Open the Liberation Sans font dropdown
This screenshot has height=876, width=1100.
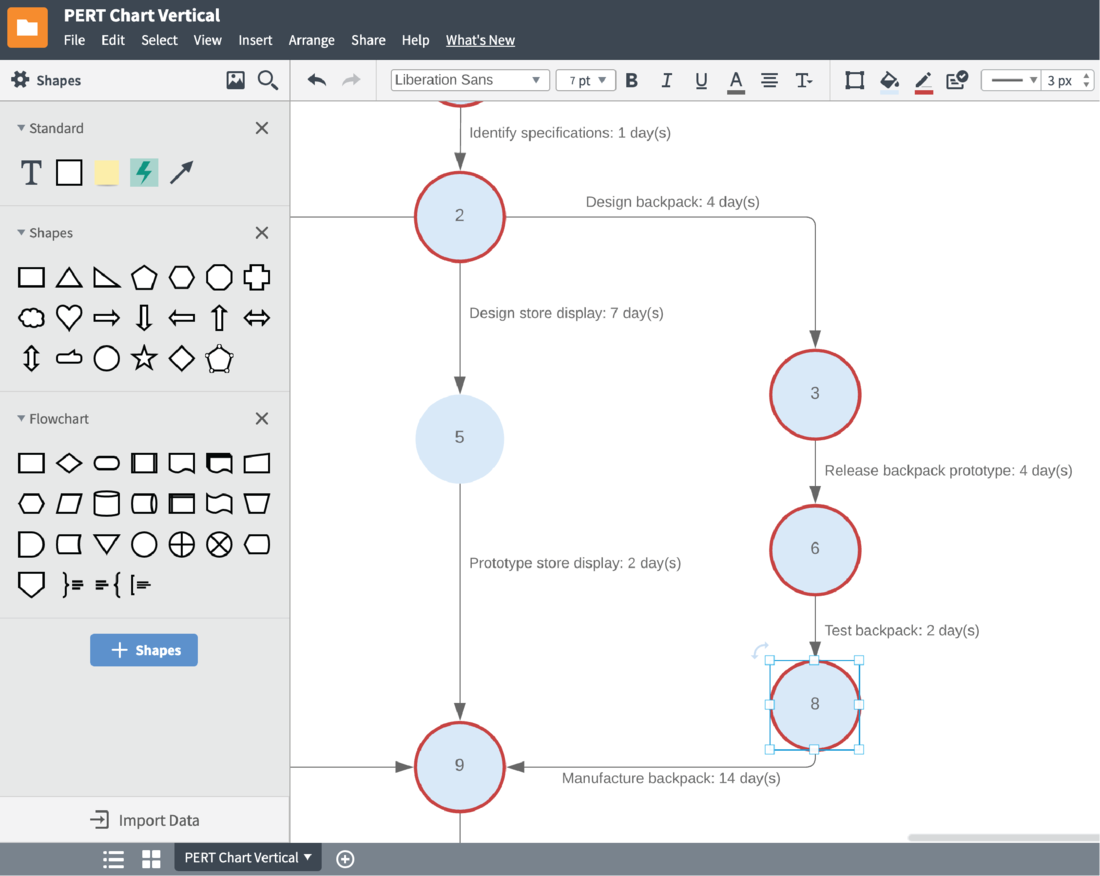point(469,80)
